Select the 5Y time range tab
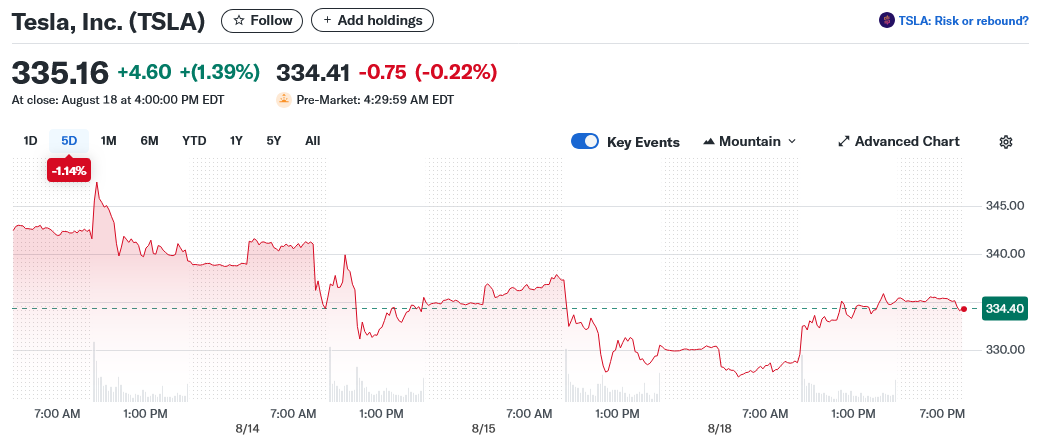The width and height of the screenshot is (1043, 442). point(273,141)
